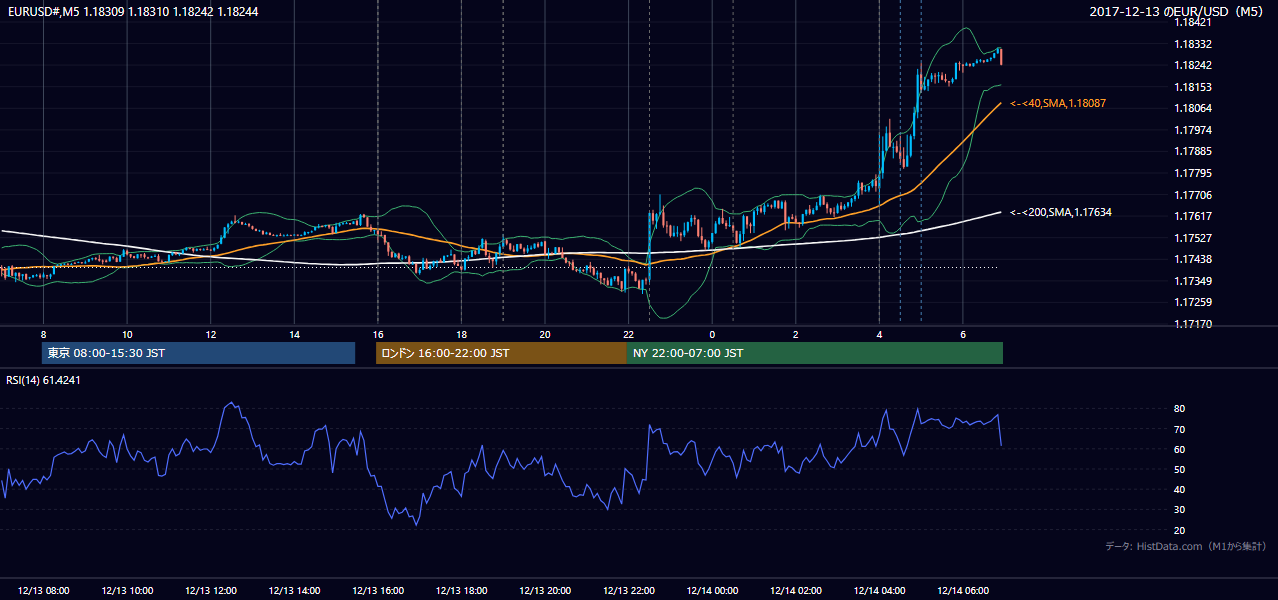Click the 12/13 18:00 time label
This screenshot has height=600, width=1278.
point(461,591)
